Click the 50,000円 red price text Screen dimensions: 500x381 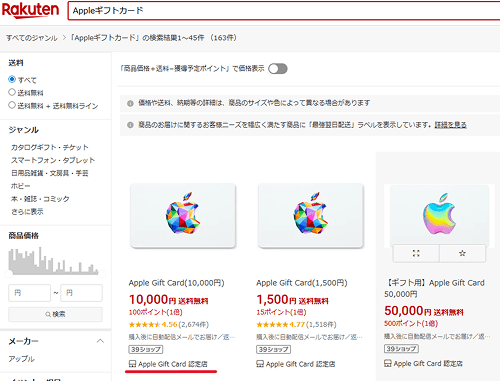point(408,311)
